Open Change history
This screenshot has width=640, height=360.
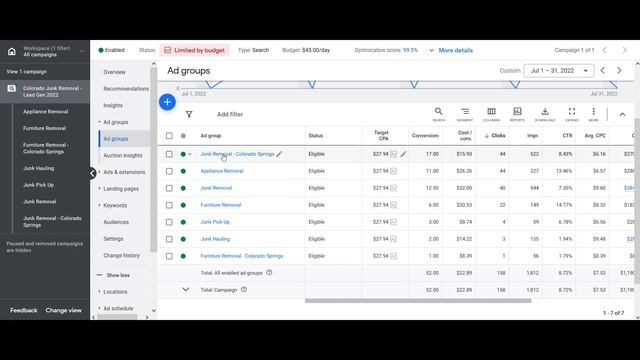[121, 256]
